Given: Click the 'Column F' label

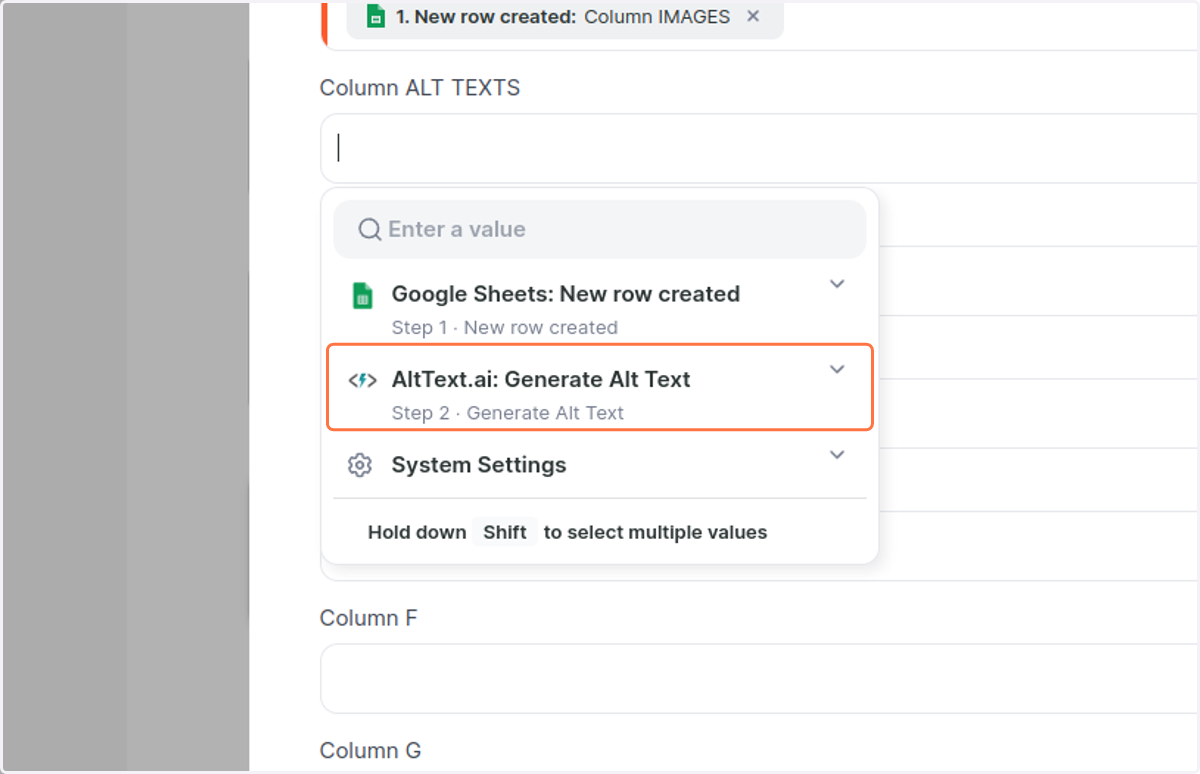Looking at the screenshot, I should (369, 618).
